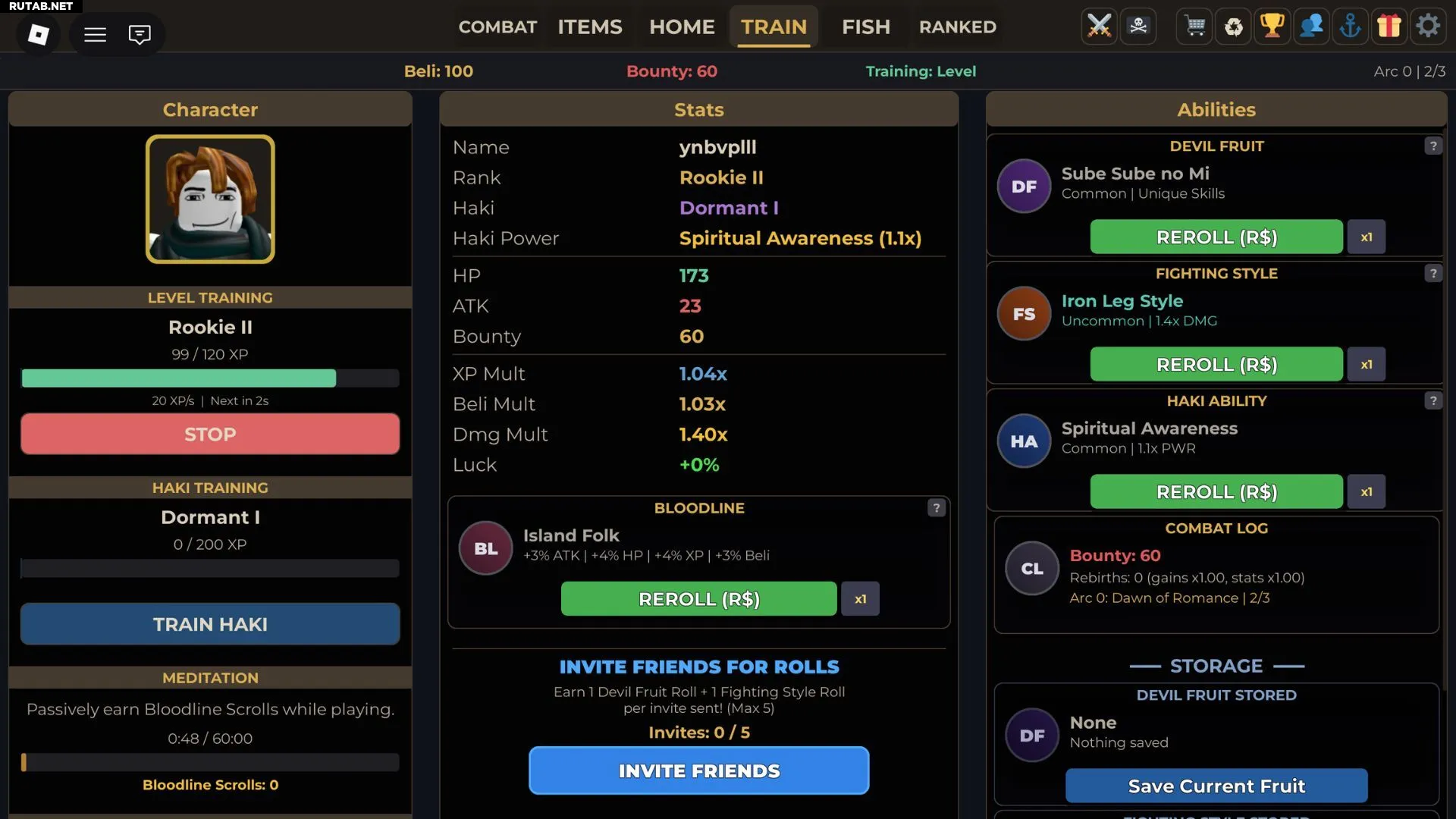Click the red STOP training button

(210, 434)
